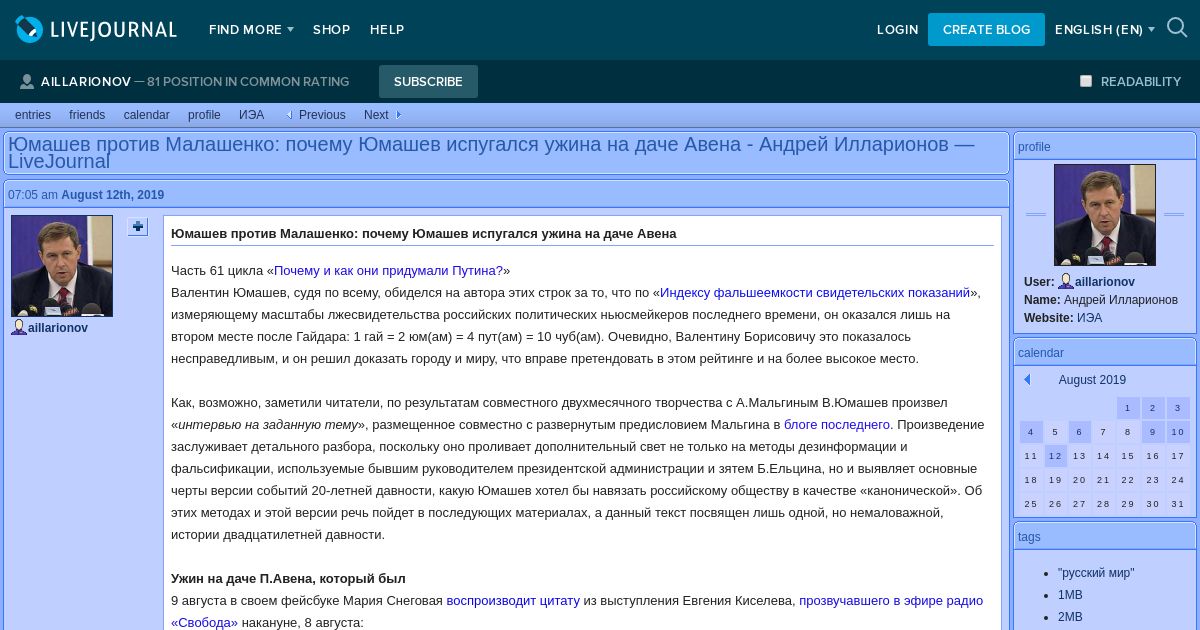Go to previous month with calendar arrow
This screenshot has width=1200, height=630.
pos(1027,380)
